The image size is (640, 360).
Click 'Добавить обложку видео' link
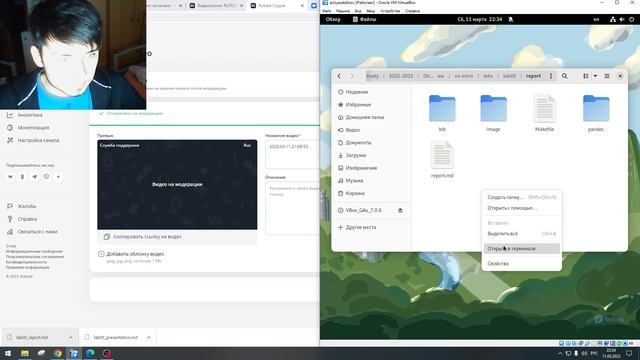pos(131,254)
